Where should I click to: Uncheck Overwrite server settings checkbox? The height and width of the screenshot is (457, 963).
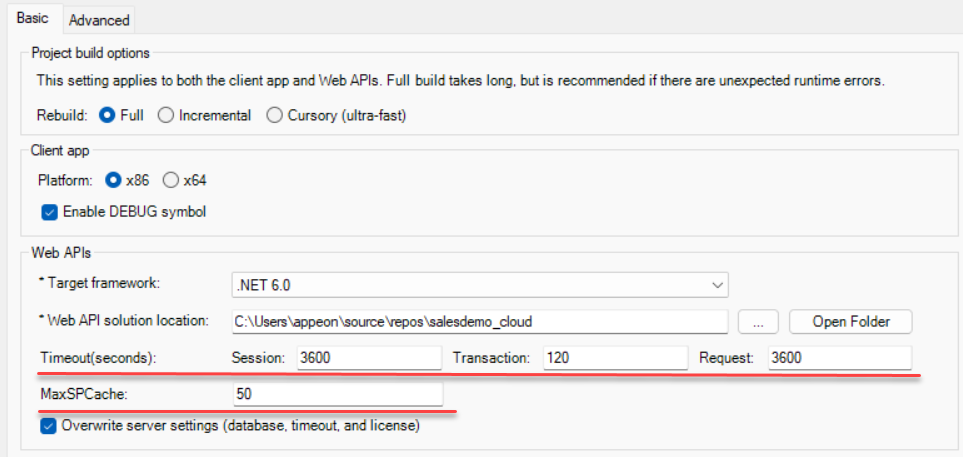click(49, 425)
